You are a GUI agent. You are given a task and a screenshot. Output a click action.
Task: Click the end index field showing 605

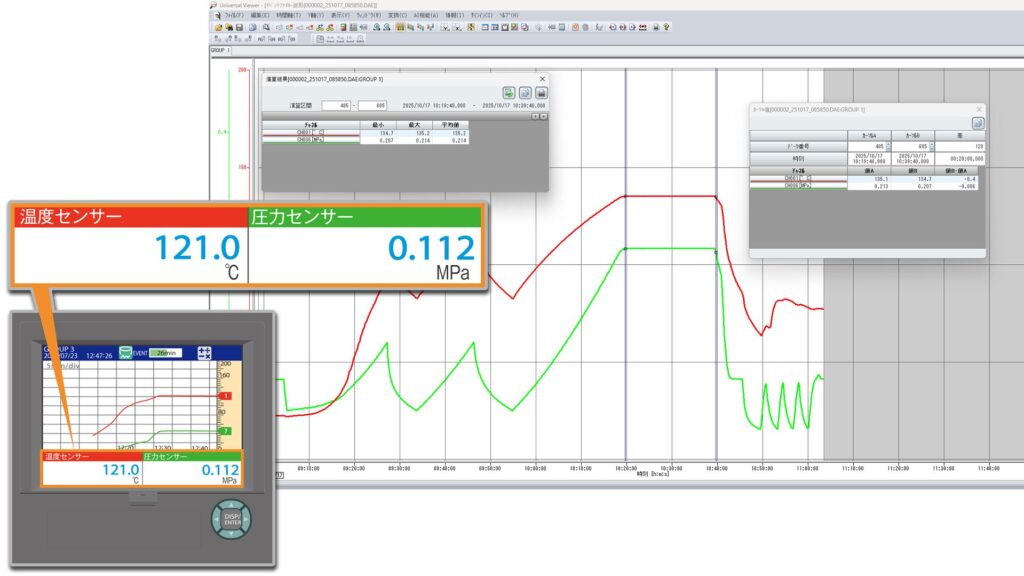[x=372, y=105]
